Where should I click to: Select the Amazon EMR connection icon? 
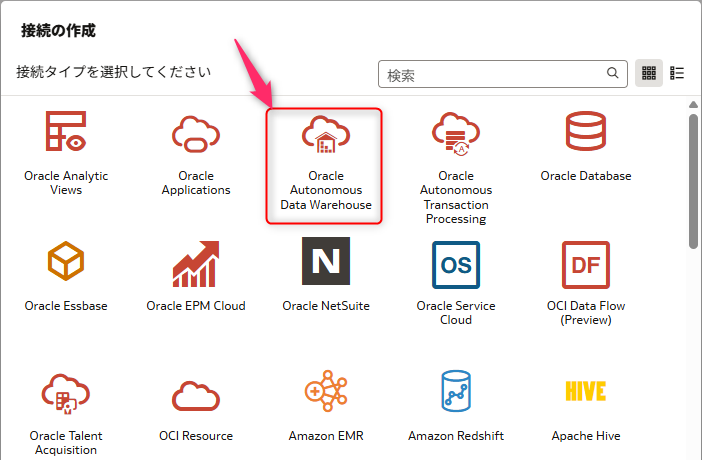click(x=325, y=391)
